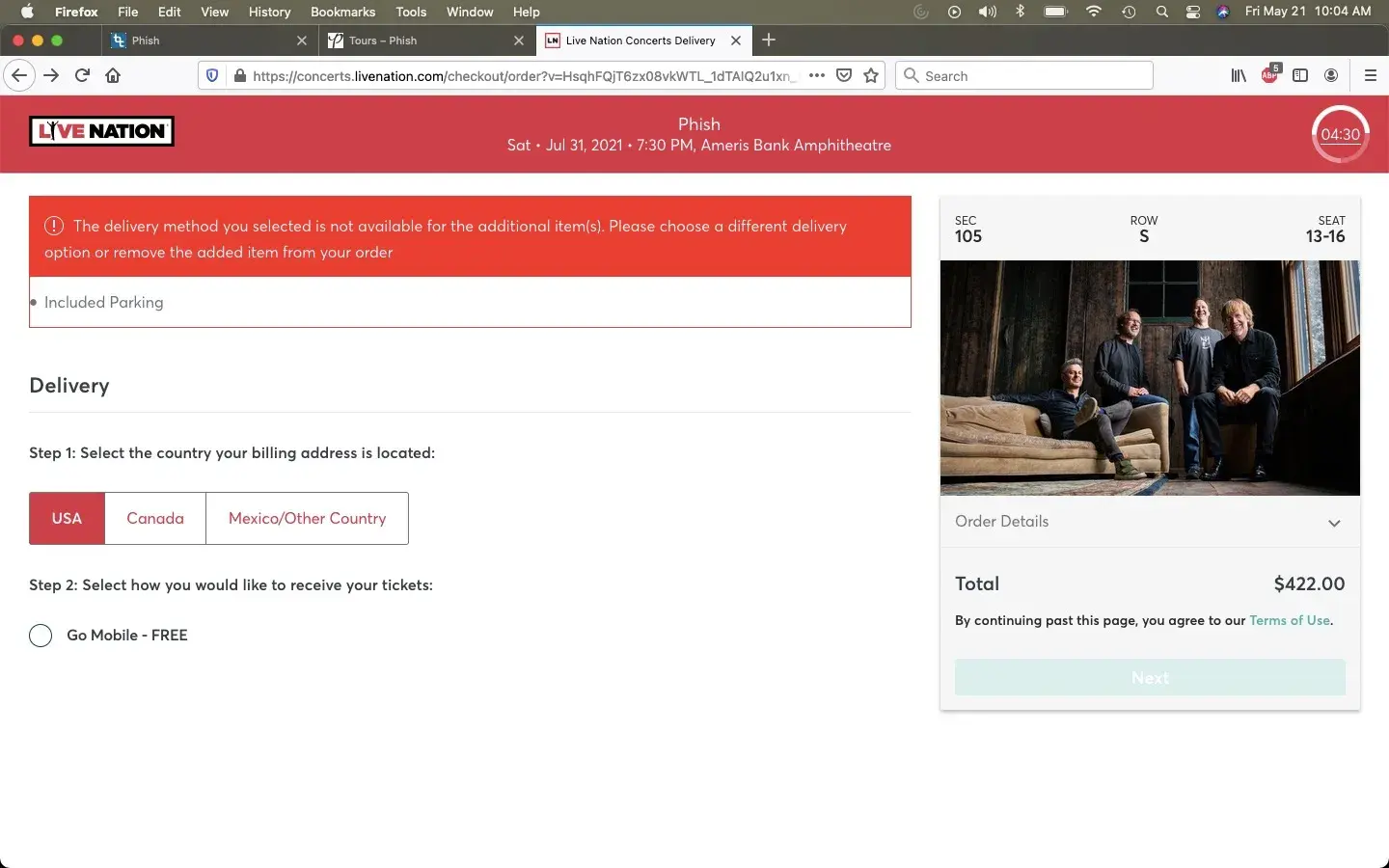Click the Save to Pocket icon
This screenshot has width=1389, height=868.
[x=844, y=75]
